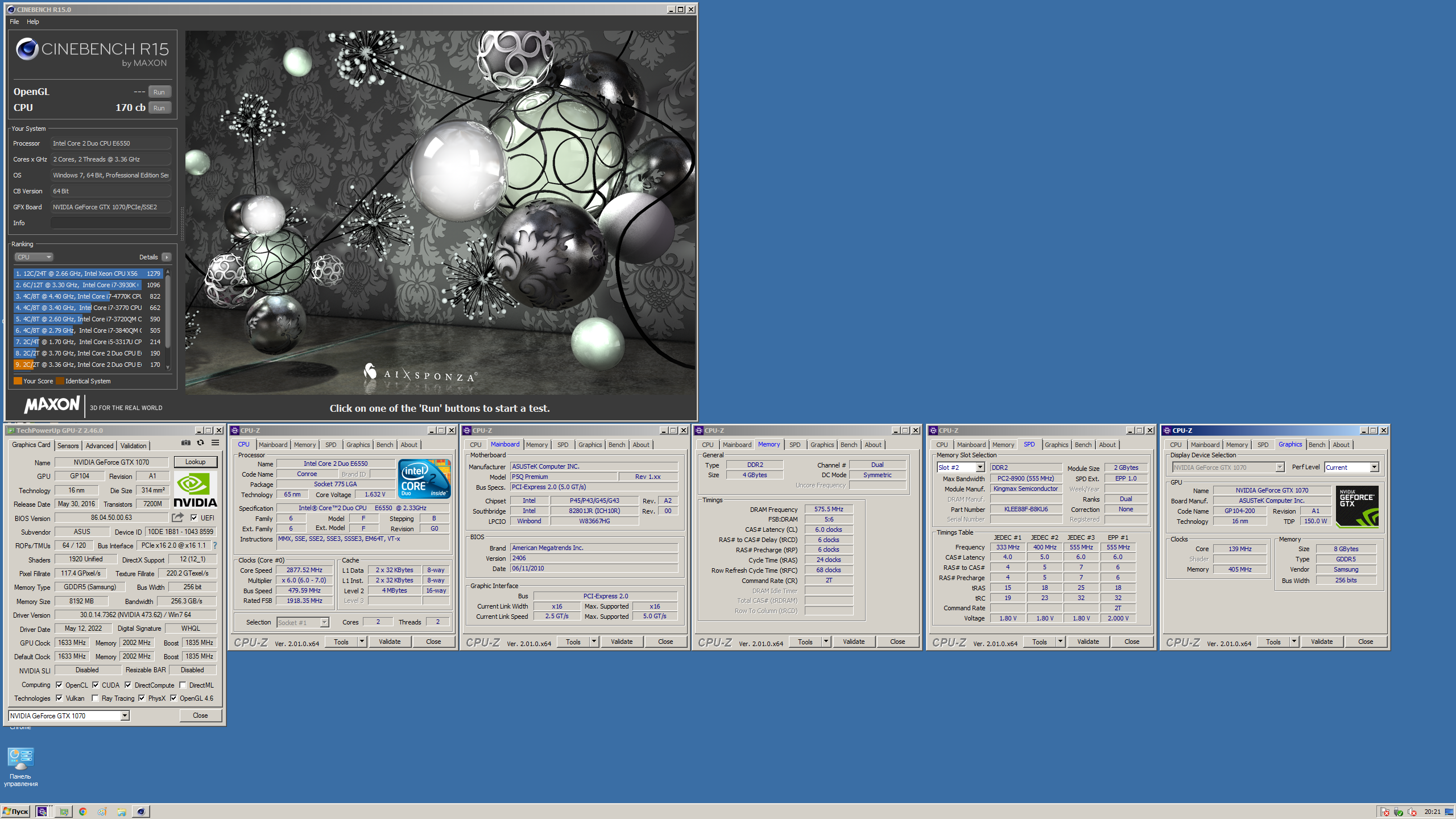The height and width of the screenshot is (819, 1456).
Task: Switch to the Sensors tab in GPU-Z
Action: click(x=68, y=445)
